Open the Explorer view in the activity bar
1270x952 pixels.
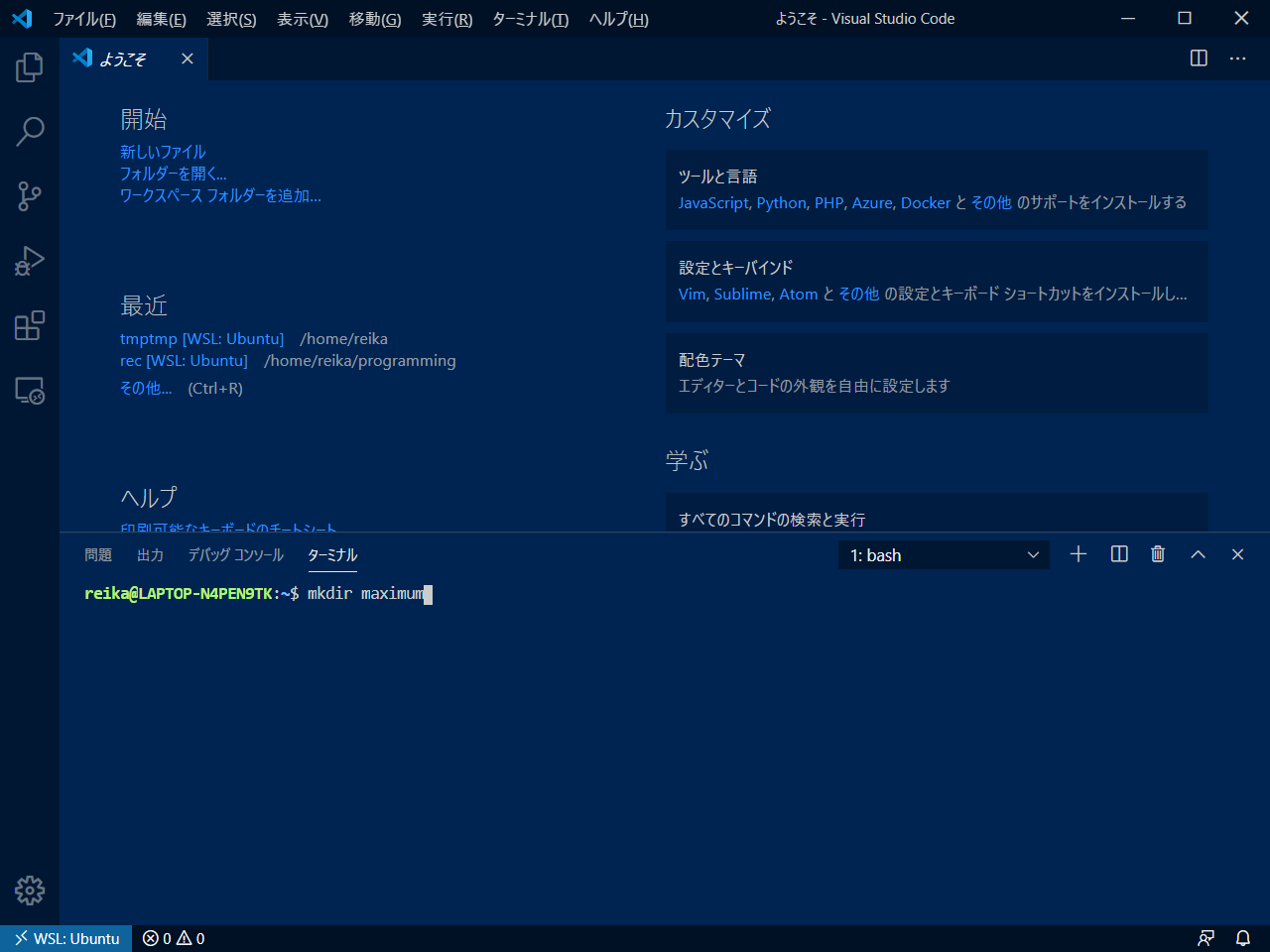point(29,66)
